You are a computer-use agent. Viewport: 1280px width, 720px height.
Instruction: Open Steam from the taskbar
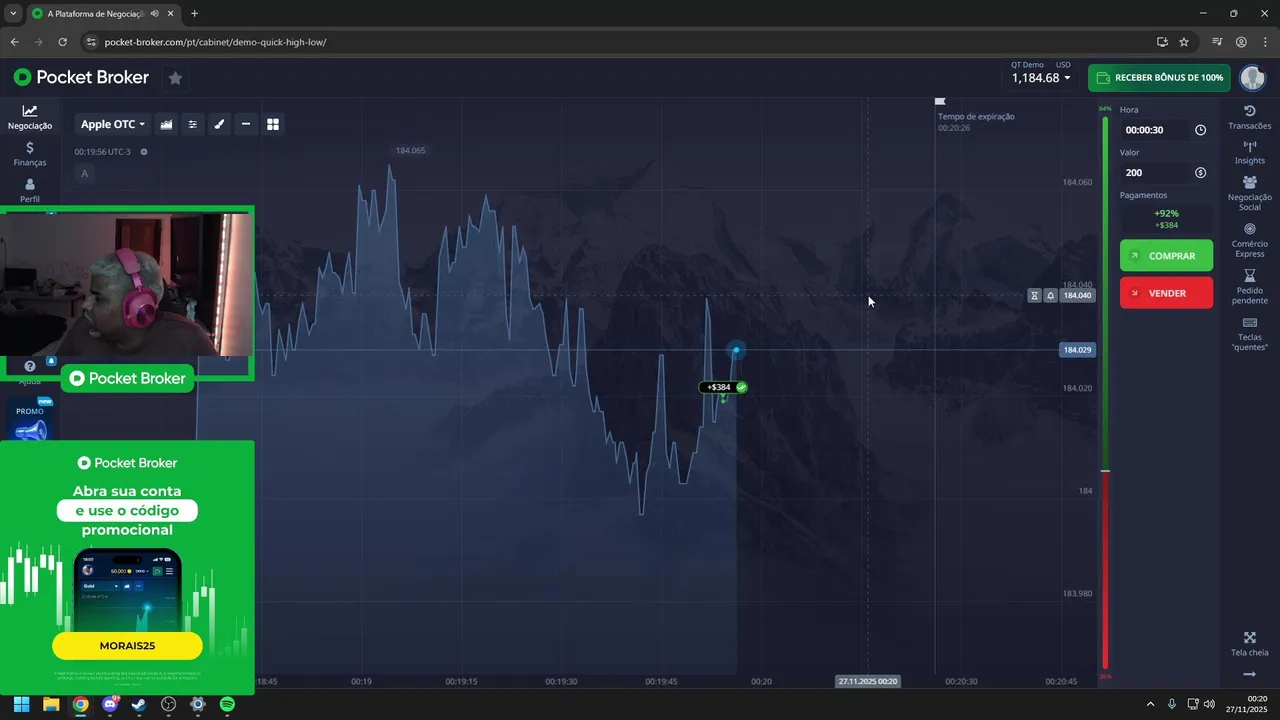[139, 704]
